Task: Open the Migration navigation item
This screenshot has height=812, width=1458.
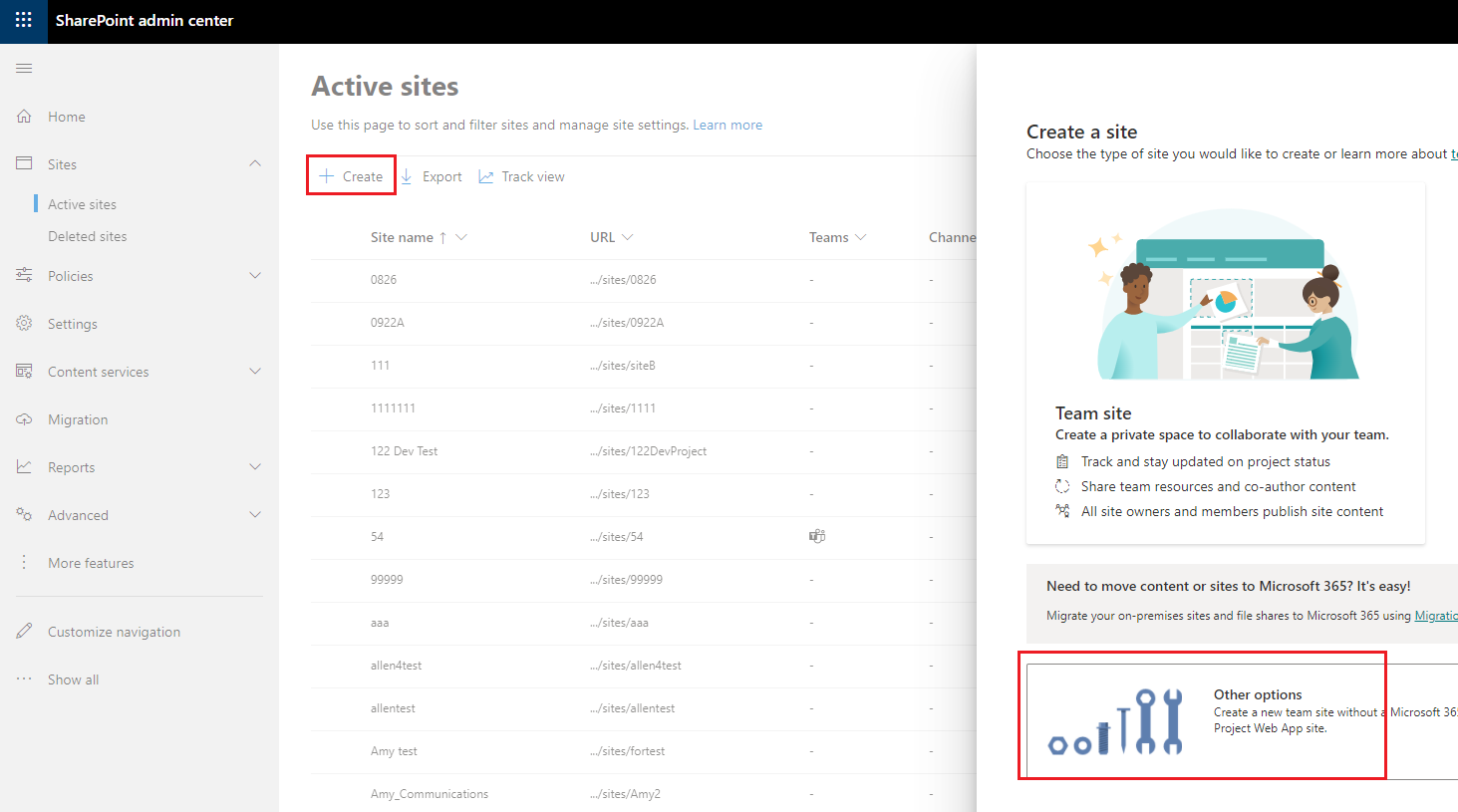Action: pos(78,419)
